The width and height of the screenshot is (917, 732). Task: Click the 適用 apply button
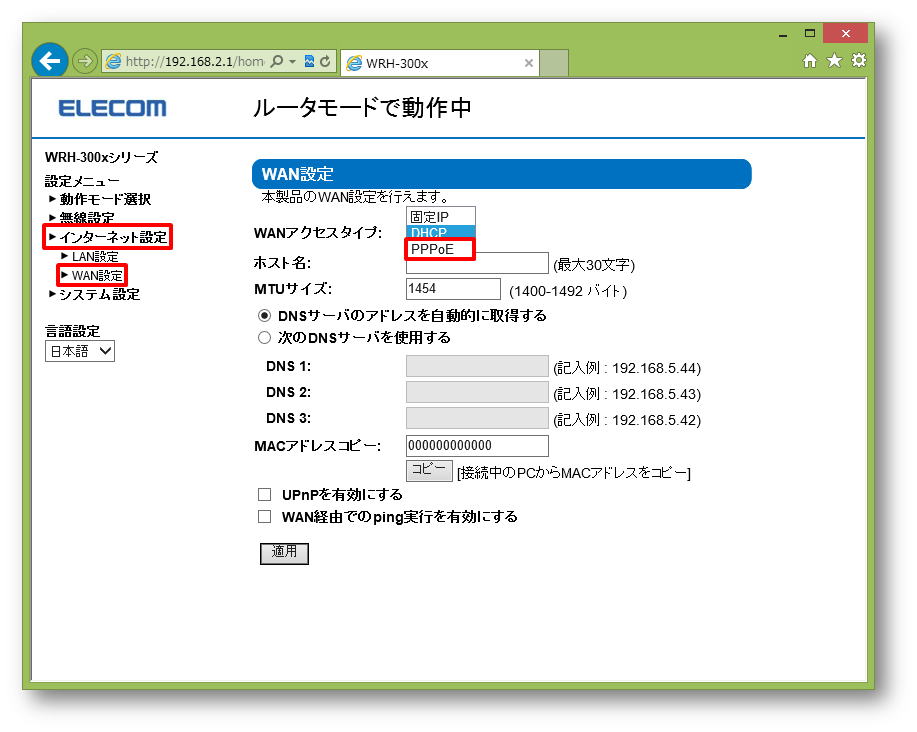coord(284,553)
